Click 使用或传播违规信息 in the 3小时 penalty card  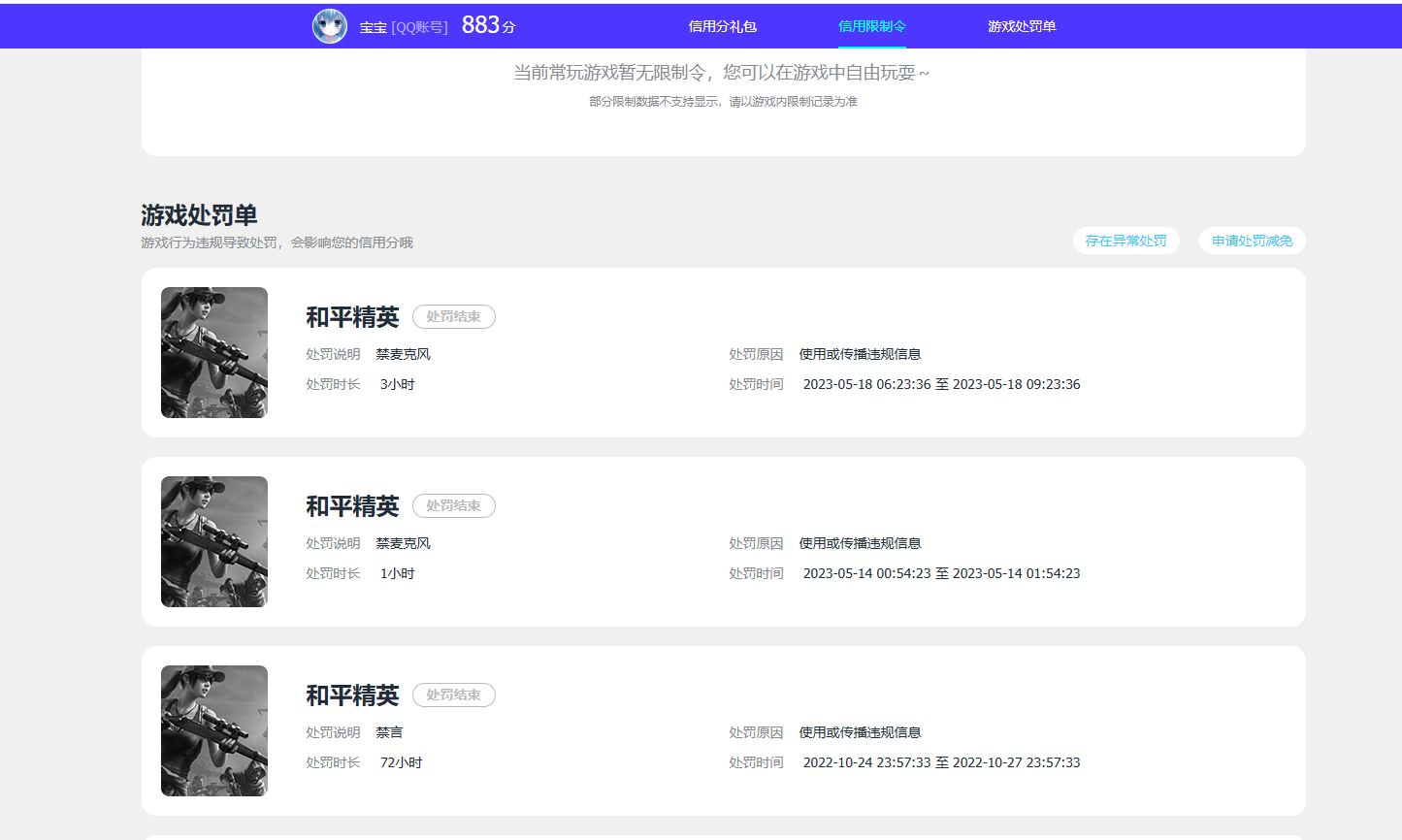860,354
